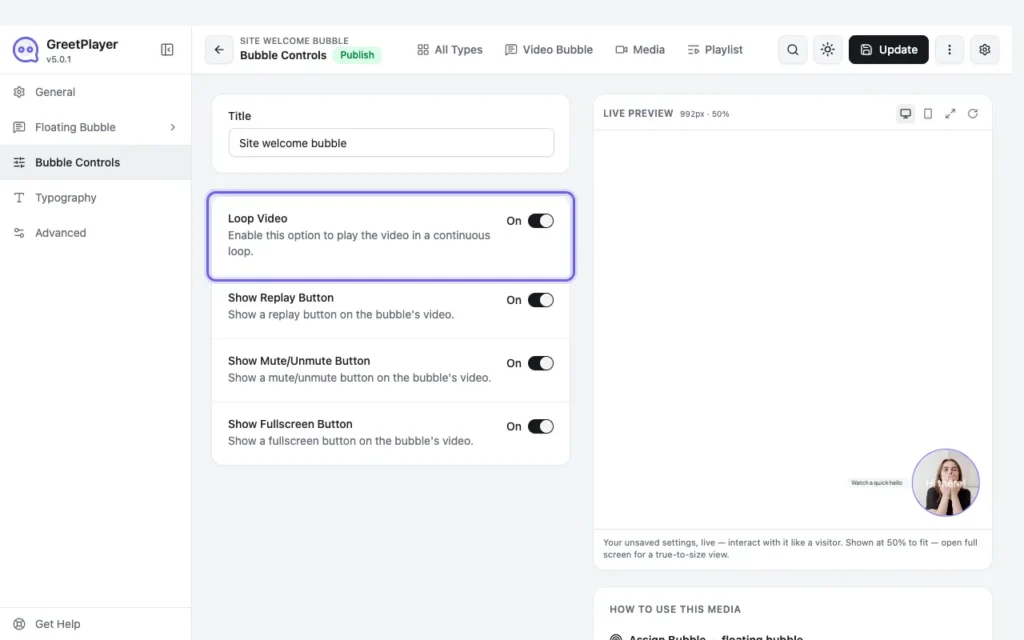This screenshot has width=1024, height=640.
Task: Open Typography settings in sidebar
Action: 95,198
